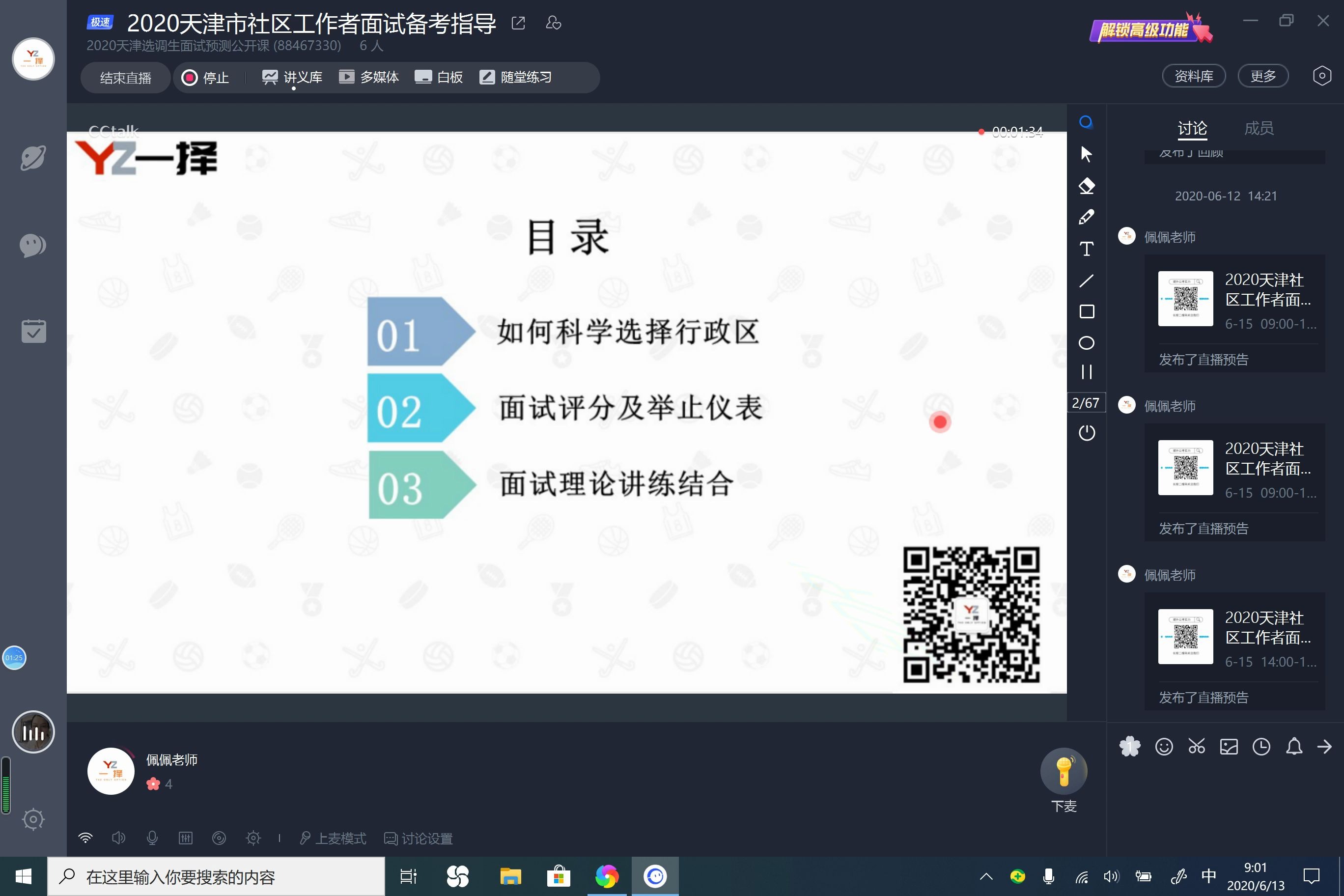Click the hexagon settings icon top right
Viewport: 1344px width, 896px height.
tap(1322, 76)
